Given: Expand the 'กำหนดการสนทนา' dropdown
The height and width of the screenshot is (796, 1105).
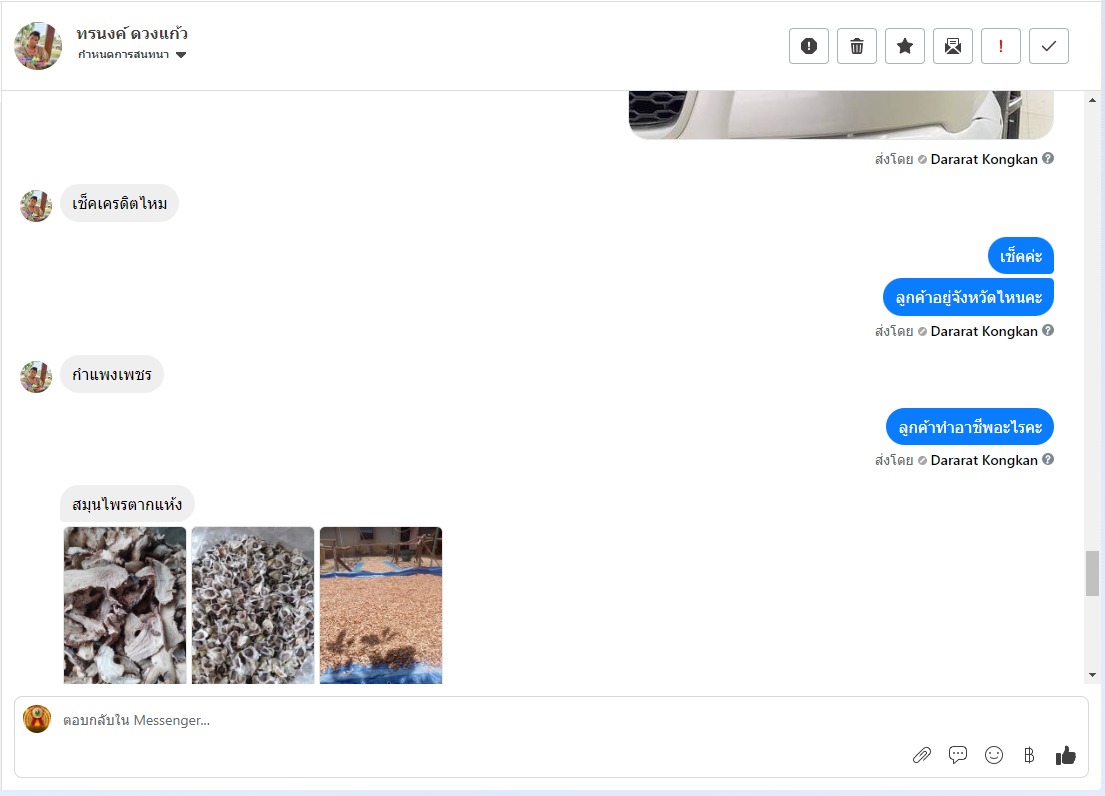Looking at the screenshot, I should (132, 54).
